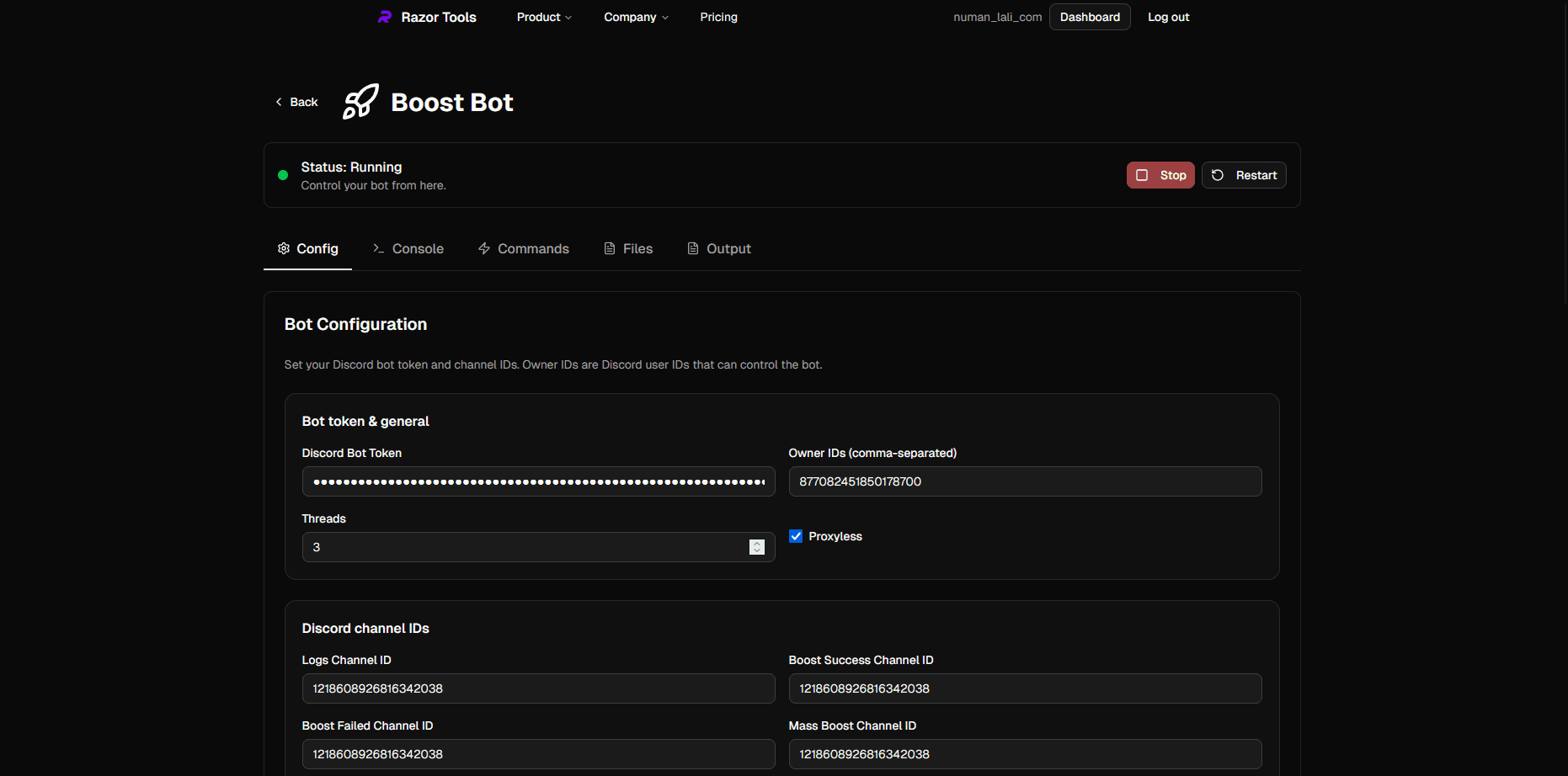Click the restart circular arrow icon
Image resolution: width=1568 pixels, height=776 pixels.
tap(1216, 175)
